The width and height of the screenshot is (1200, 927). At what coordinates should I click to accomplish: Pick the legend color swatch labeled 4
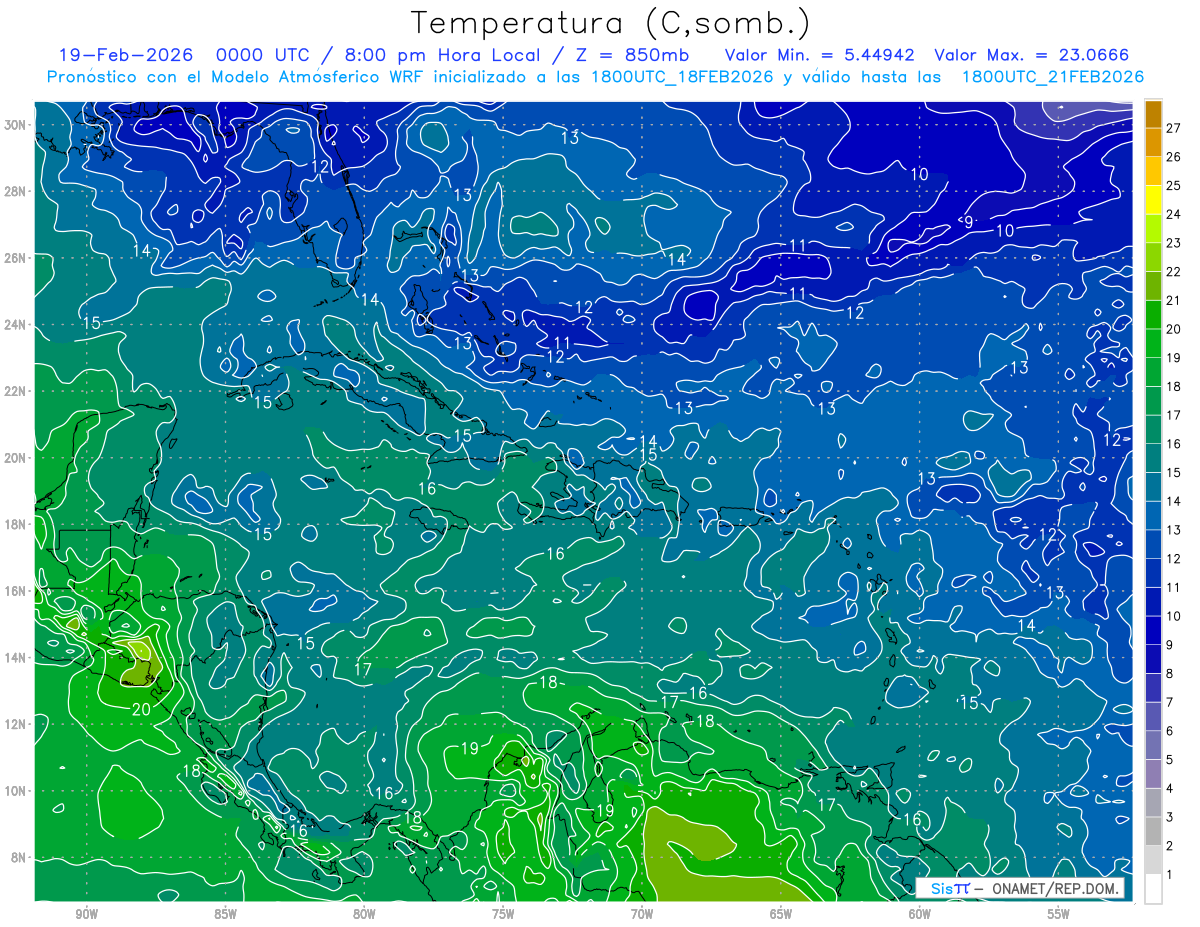1154,774
